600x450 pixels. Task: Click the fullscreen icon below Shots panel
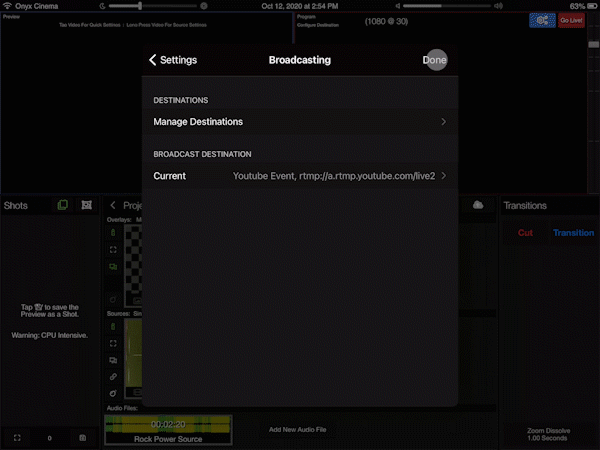[17, 438]
